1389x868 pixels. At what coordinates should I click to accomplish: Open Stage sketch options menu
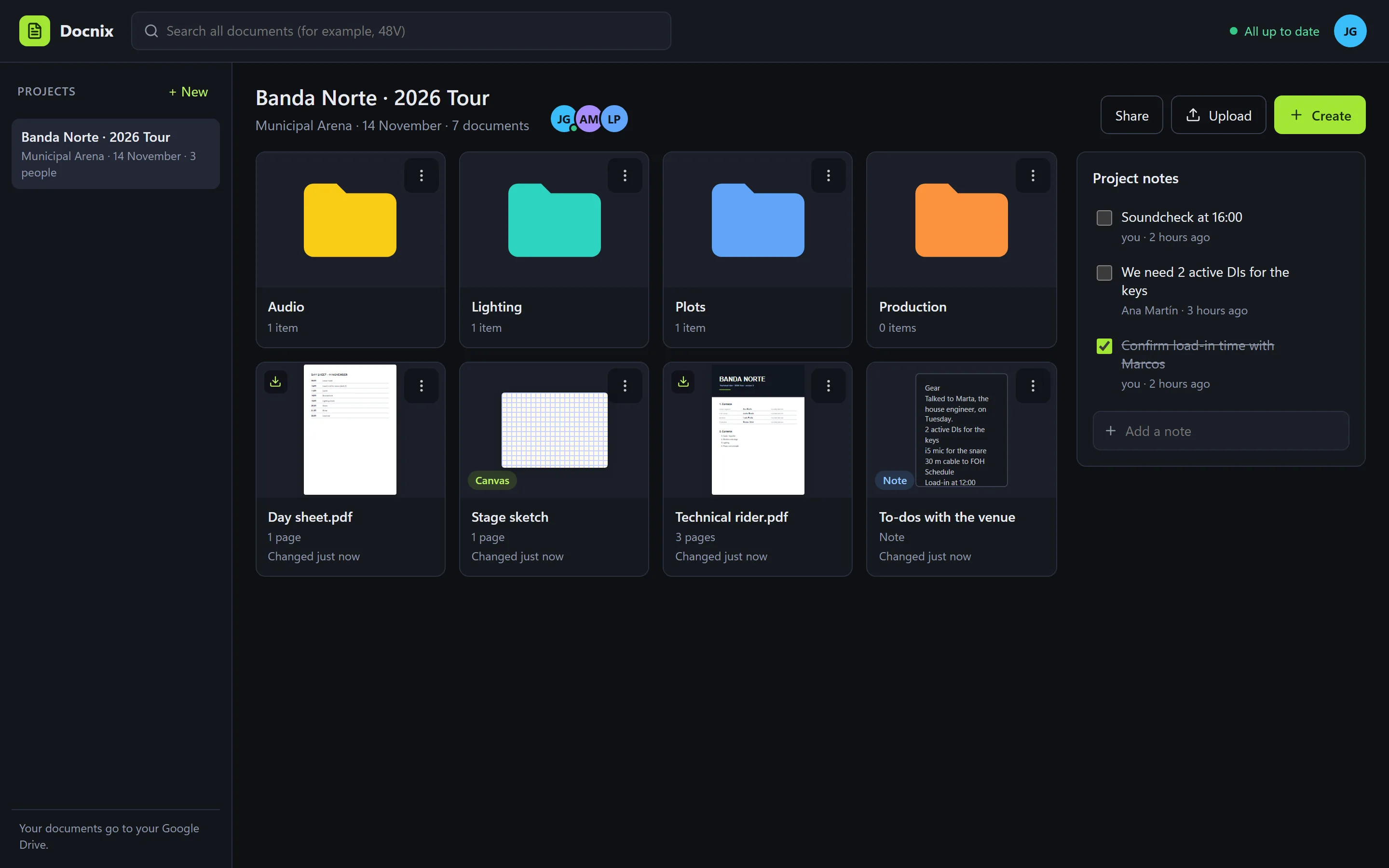point(625,386)
